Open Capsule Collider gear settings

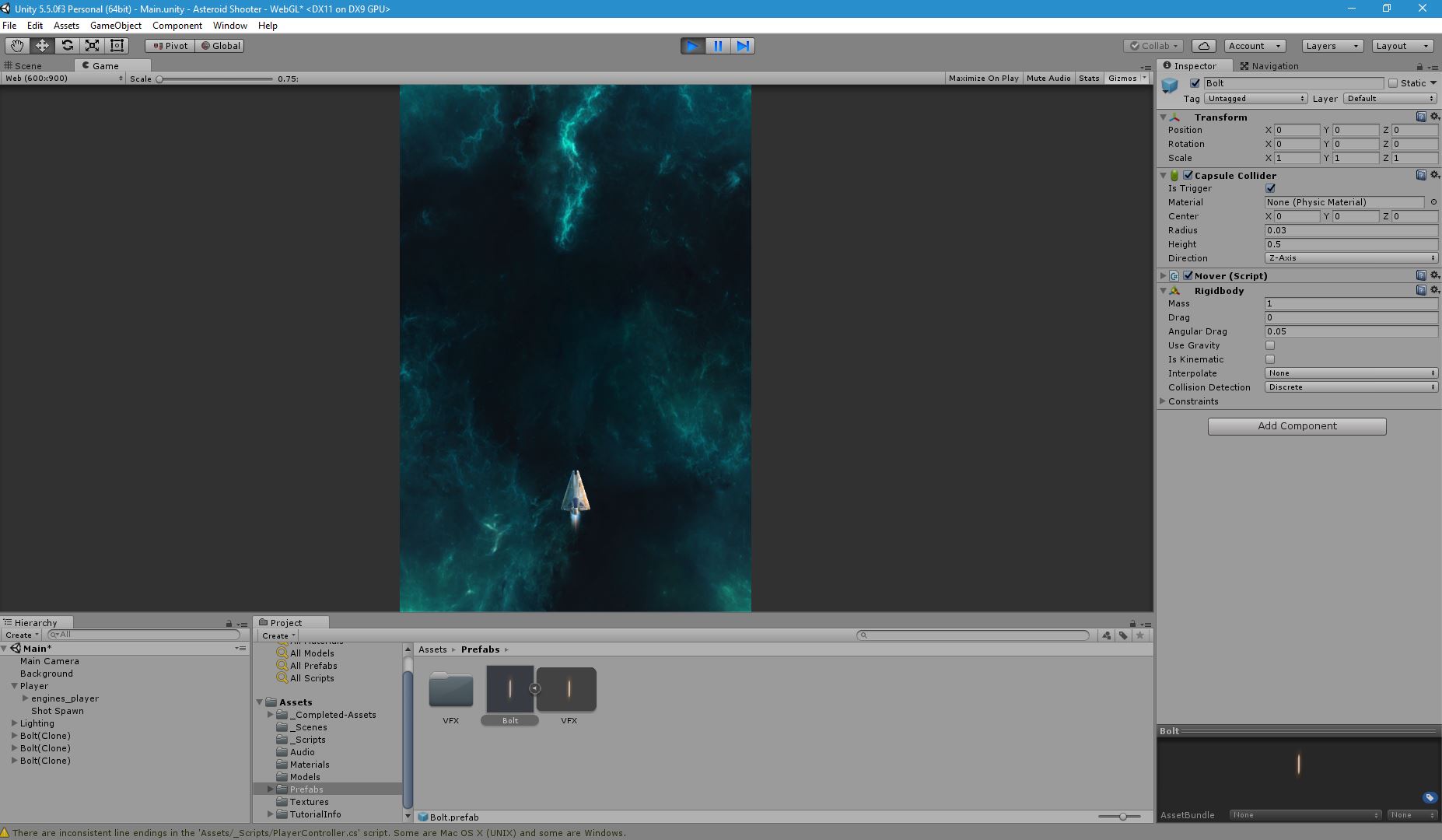pyautogui.click(x=1435, y=175)
